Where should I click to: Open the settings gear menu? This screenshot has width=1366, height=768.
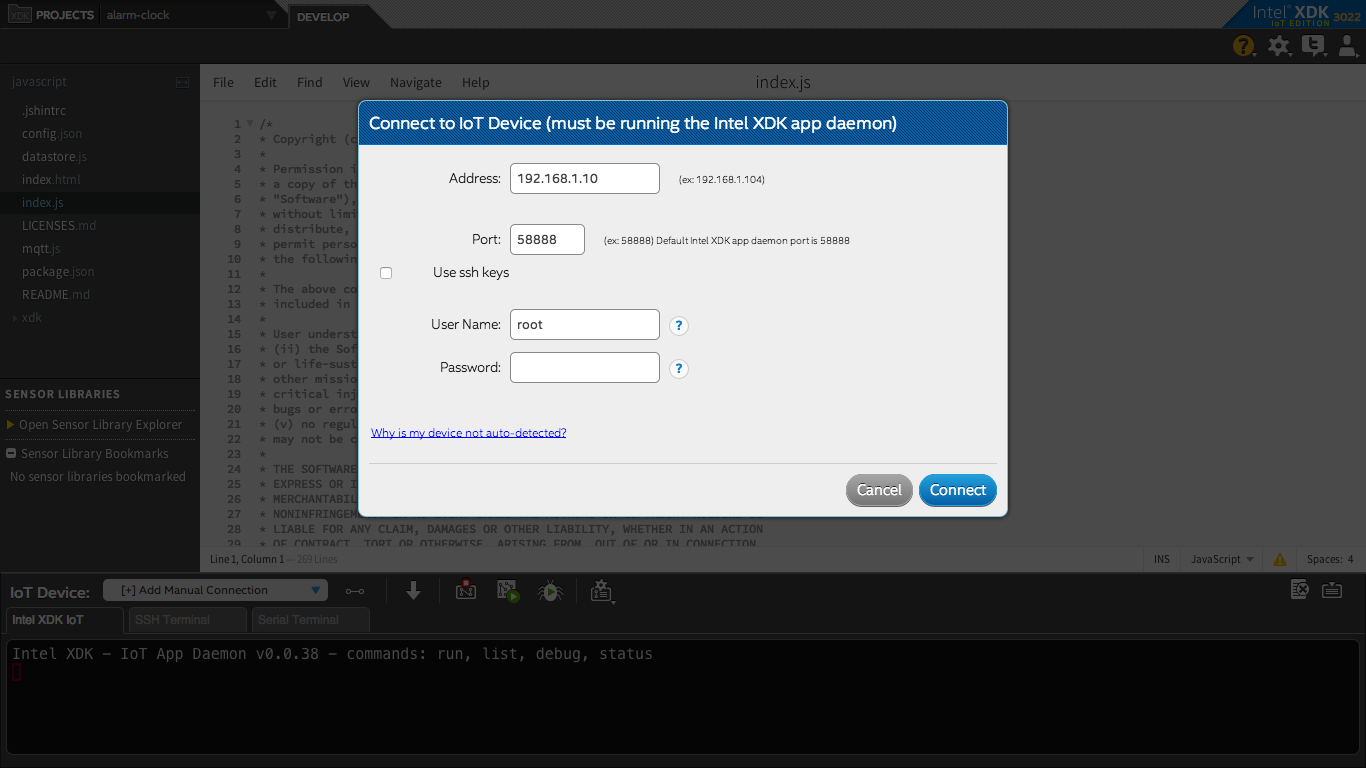[x=1278, y=45]
